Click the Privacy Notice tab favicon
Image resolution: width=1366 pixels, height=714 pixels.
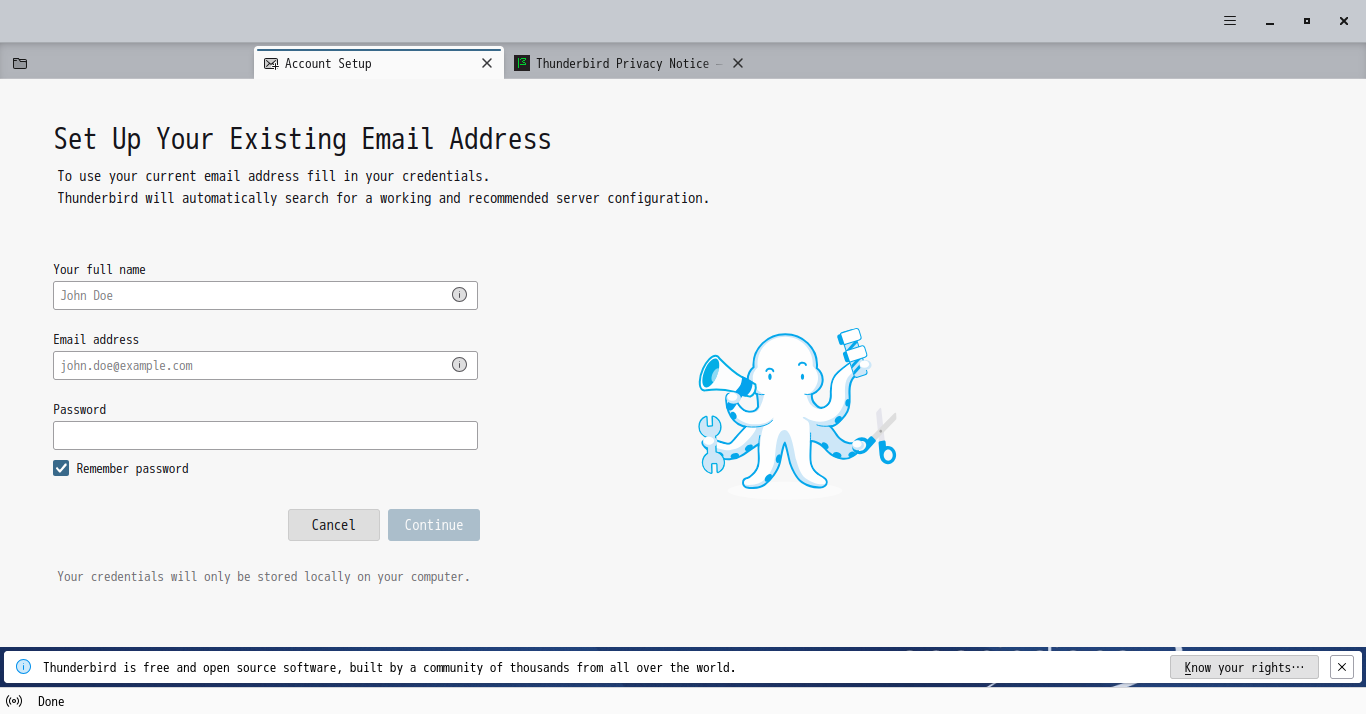point(521,63)
